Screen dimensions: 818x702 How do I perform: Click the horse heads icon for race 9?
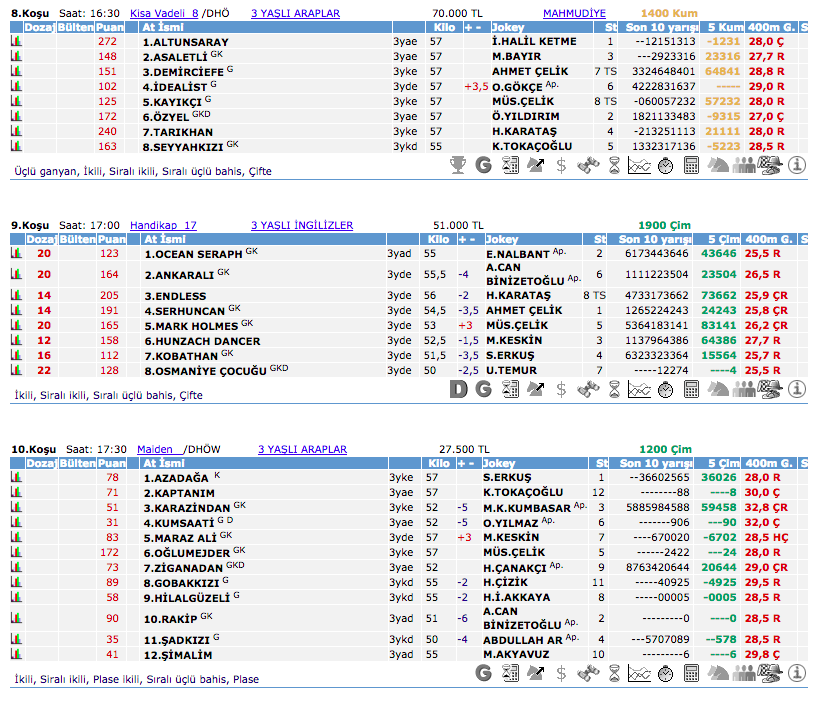coord(718,389)
